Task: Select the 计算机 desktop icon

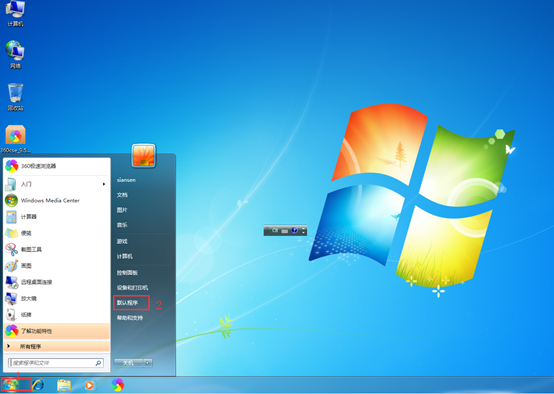Action: tap(15, 14)
